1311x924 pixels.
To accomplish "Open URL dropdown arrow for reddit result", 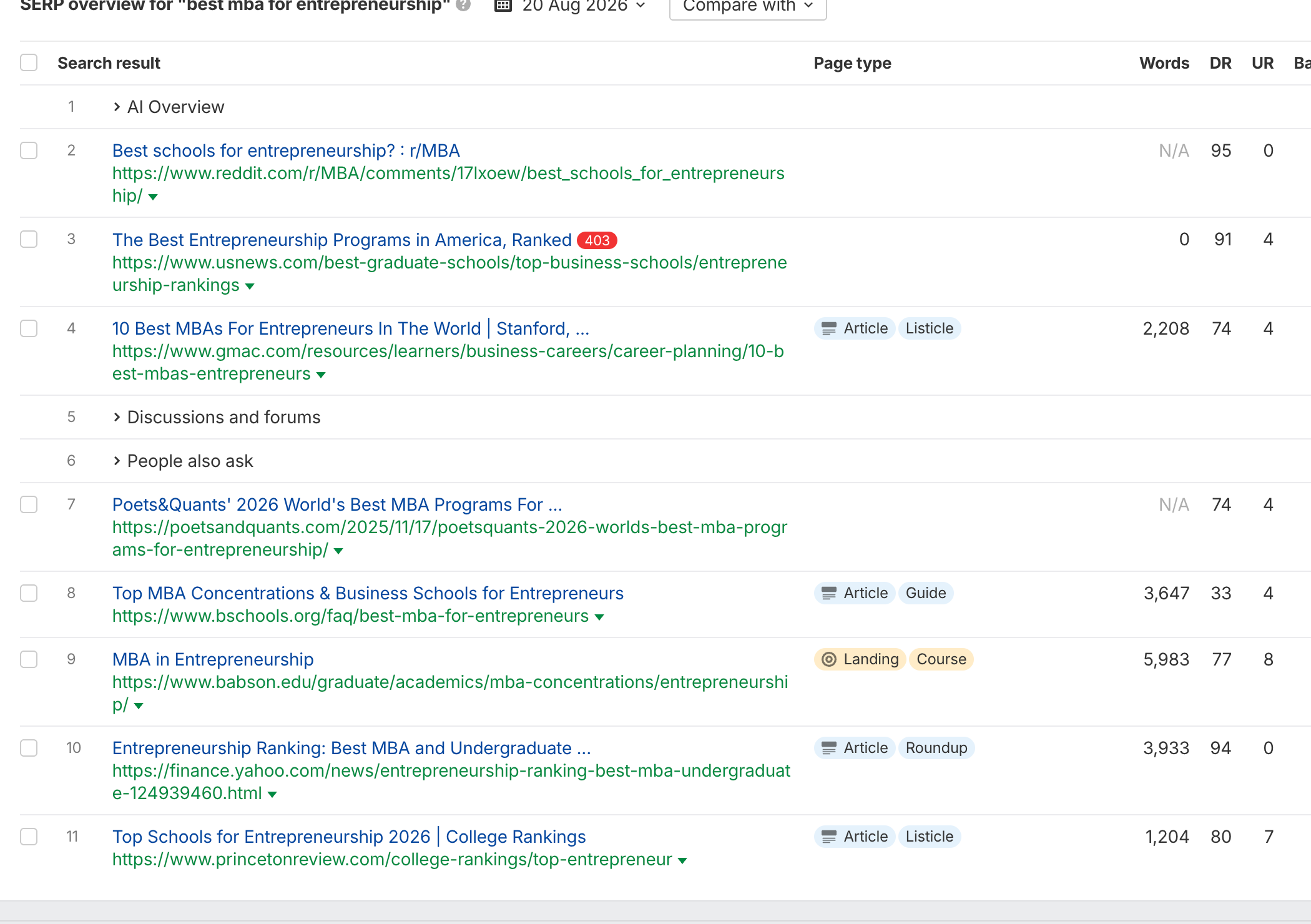I will (153, 197).
